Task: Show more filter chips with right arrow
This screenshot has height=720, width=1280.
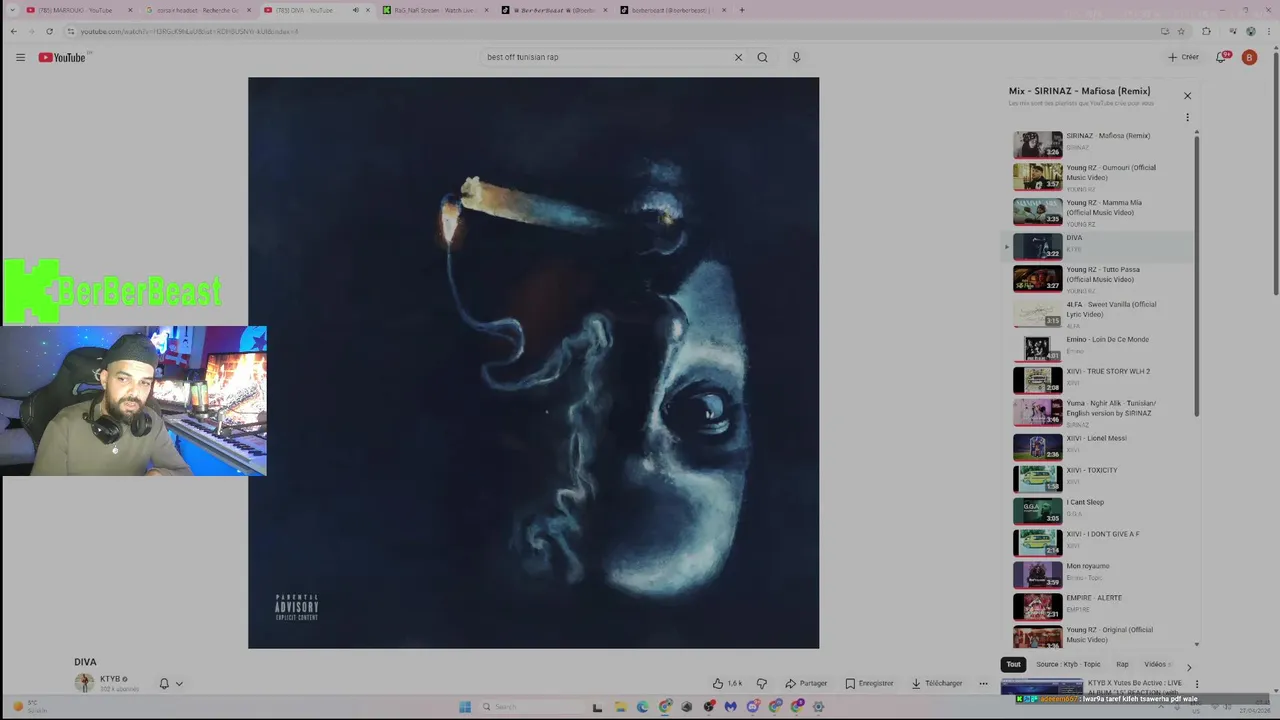Action: pyautogui.click(x=1188, y=666)
